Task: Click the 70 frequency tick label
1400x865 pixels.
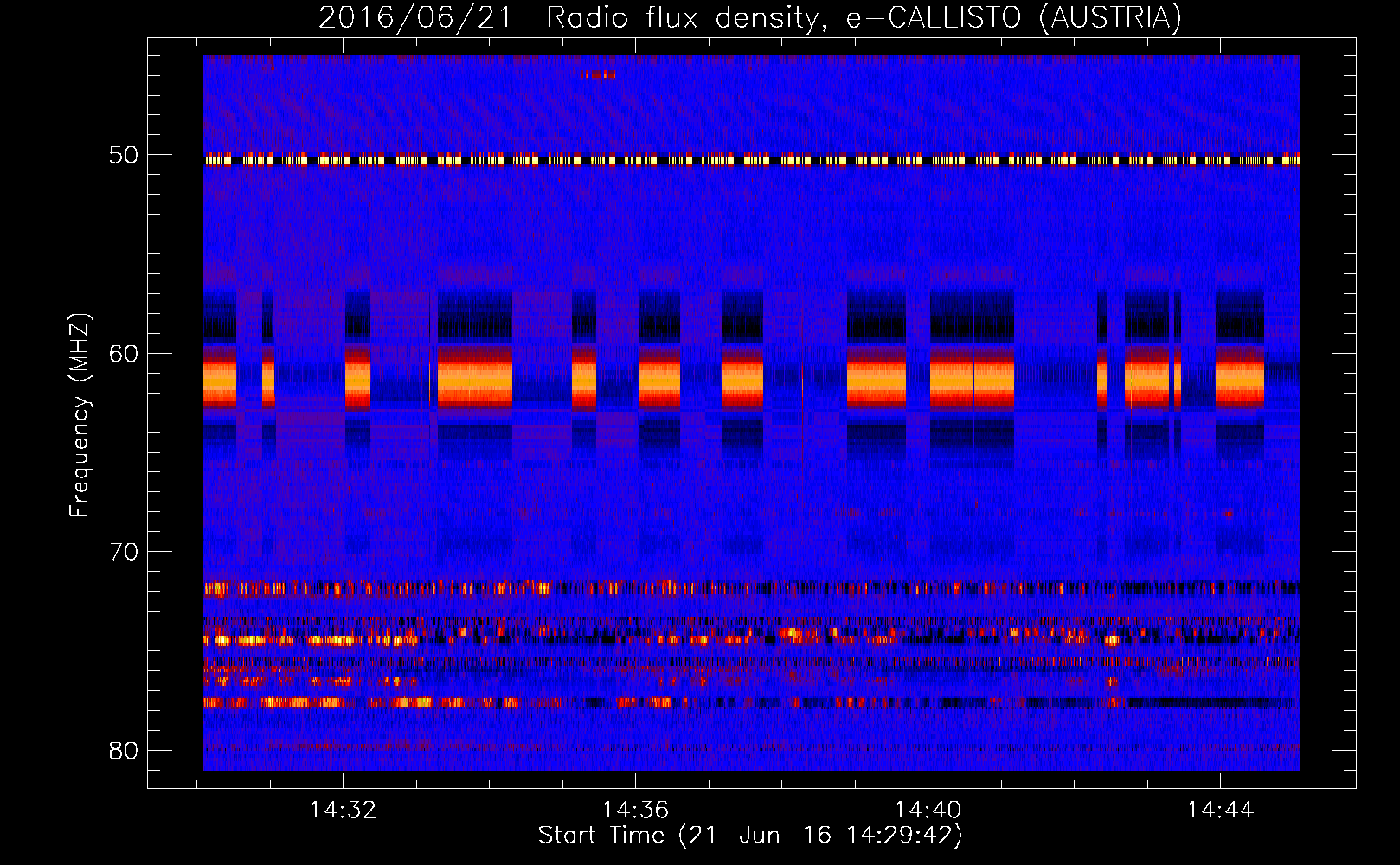Action: pyautogui.click(x=124, y=552)
